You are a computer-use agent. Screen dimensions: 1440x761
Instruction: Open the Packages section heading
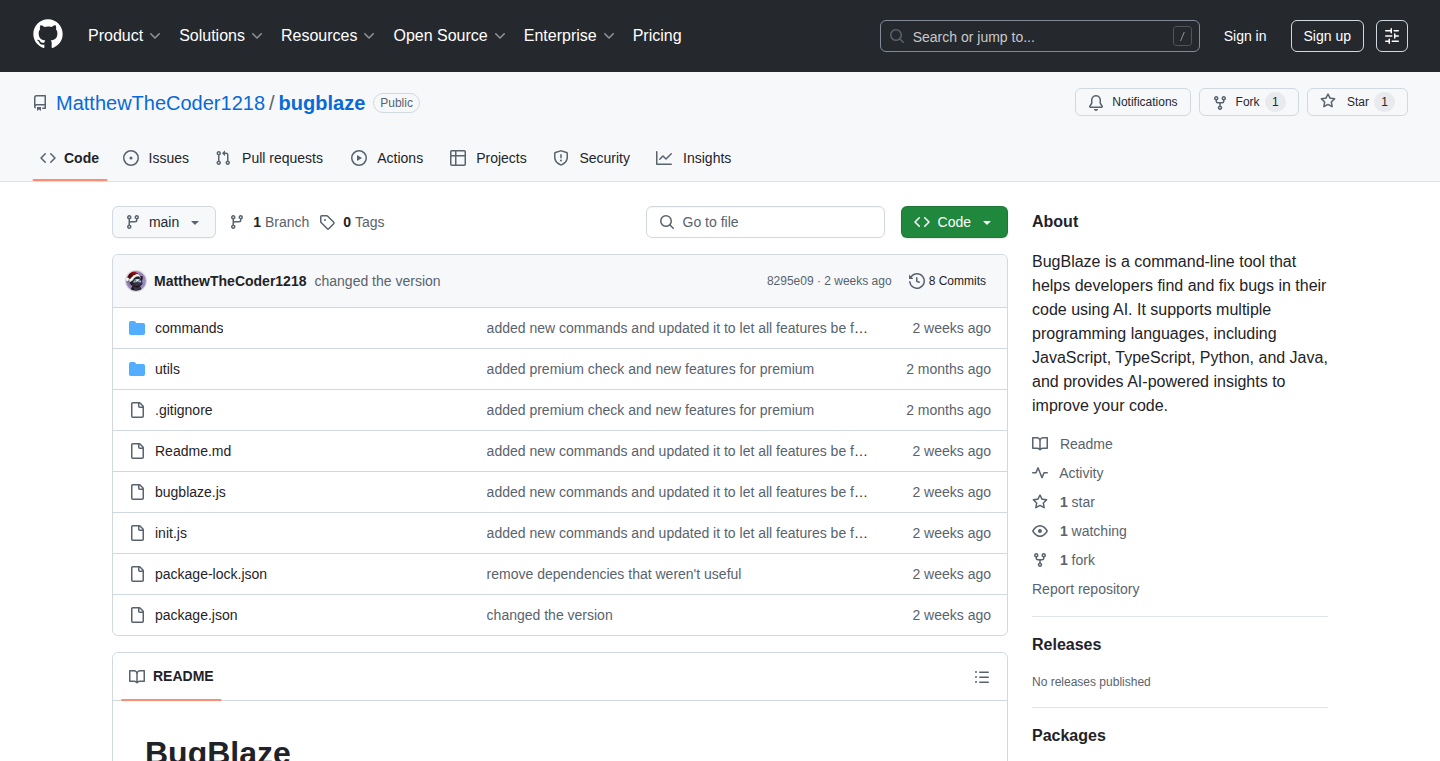(1069, 736)
